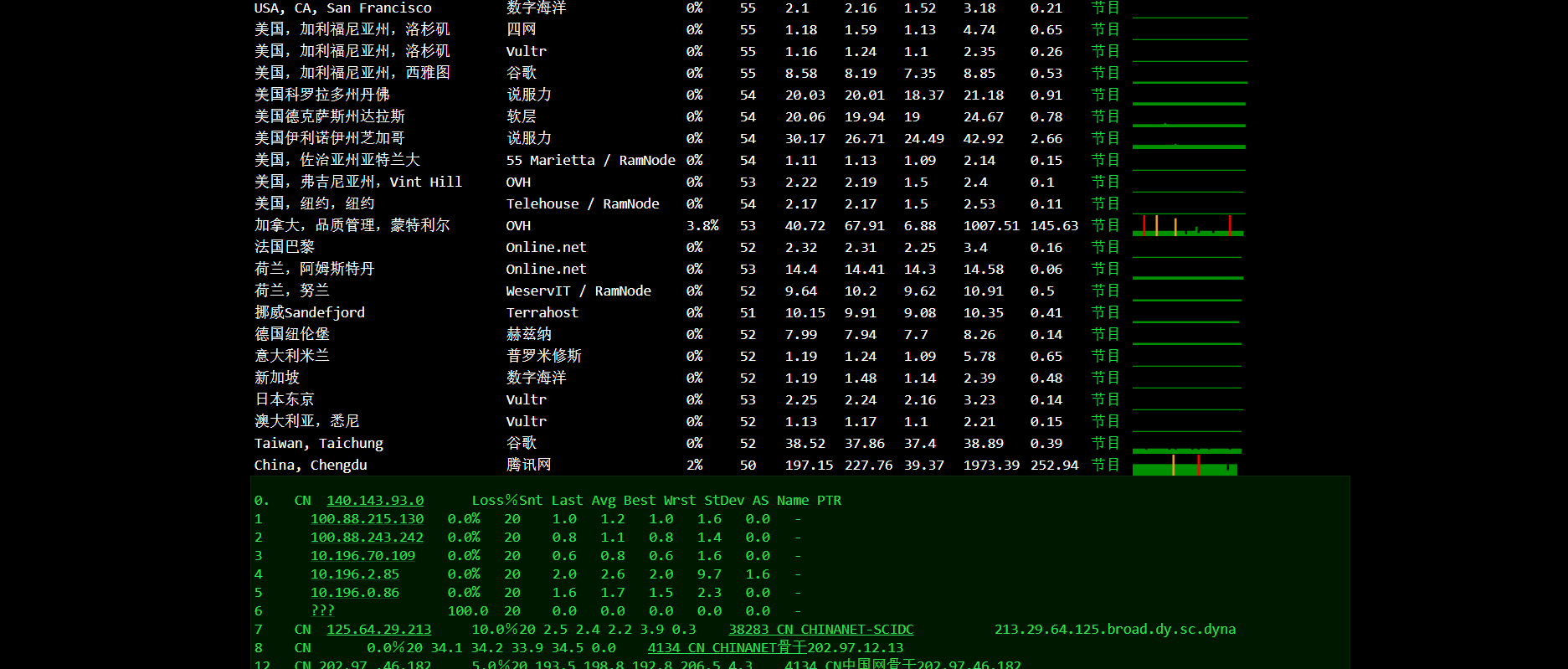Click the StDev header in the traceroute

[724, 500]
